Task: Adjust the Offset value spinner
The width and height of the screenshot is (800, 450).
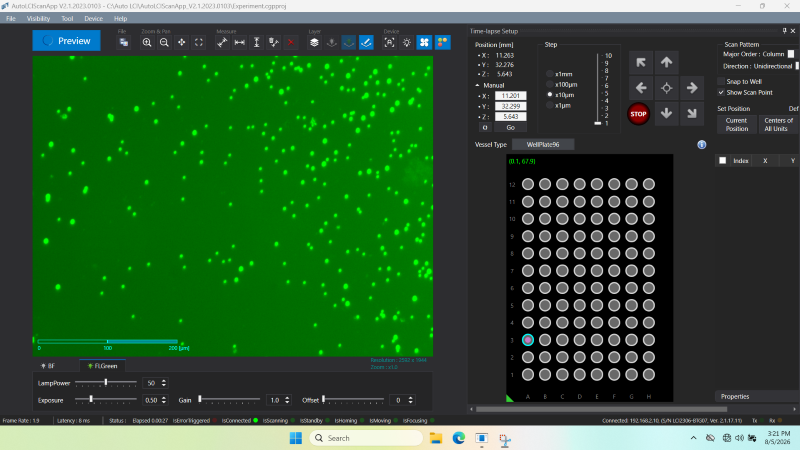Action: pyautogui.click(x=410, y=400)
